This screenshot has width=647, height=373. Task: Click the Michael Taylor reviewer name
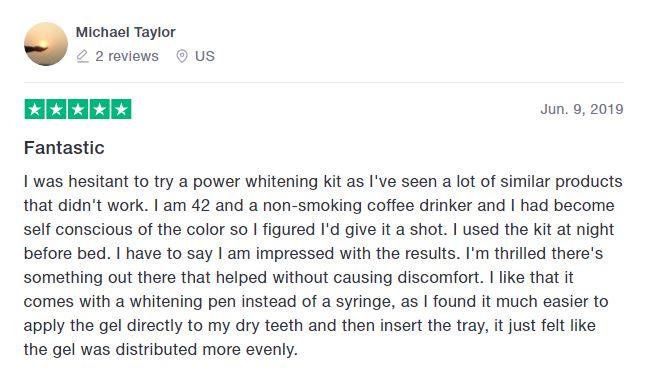coord(125,32)
